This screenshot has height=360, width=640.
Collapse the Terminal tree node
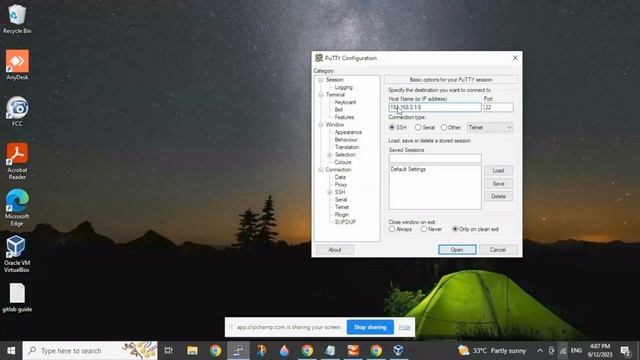(x=321, y=95)
